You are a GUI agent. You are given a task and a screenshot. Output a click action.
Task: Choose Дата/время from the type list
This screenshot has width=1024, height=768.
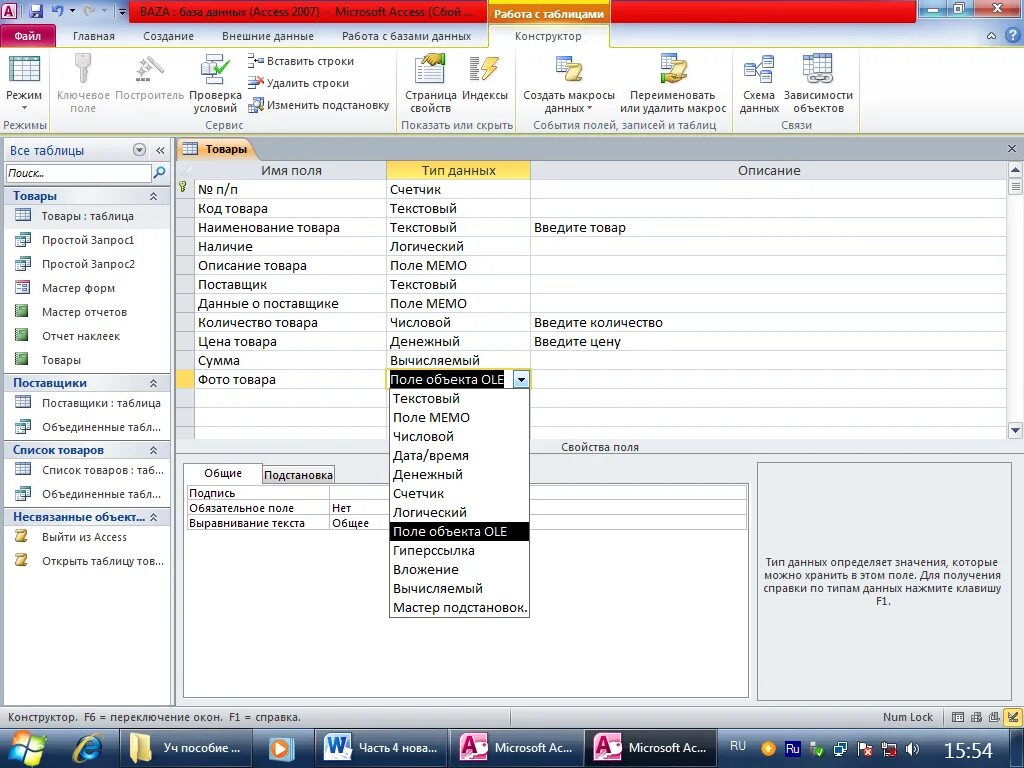pyautogui.click(x=459, y=455)
